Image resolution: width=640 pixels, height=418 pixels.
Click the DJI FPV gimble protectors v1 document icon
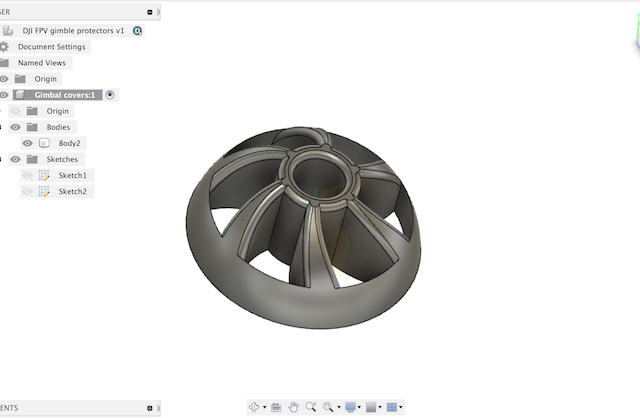(8, 31)
